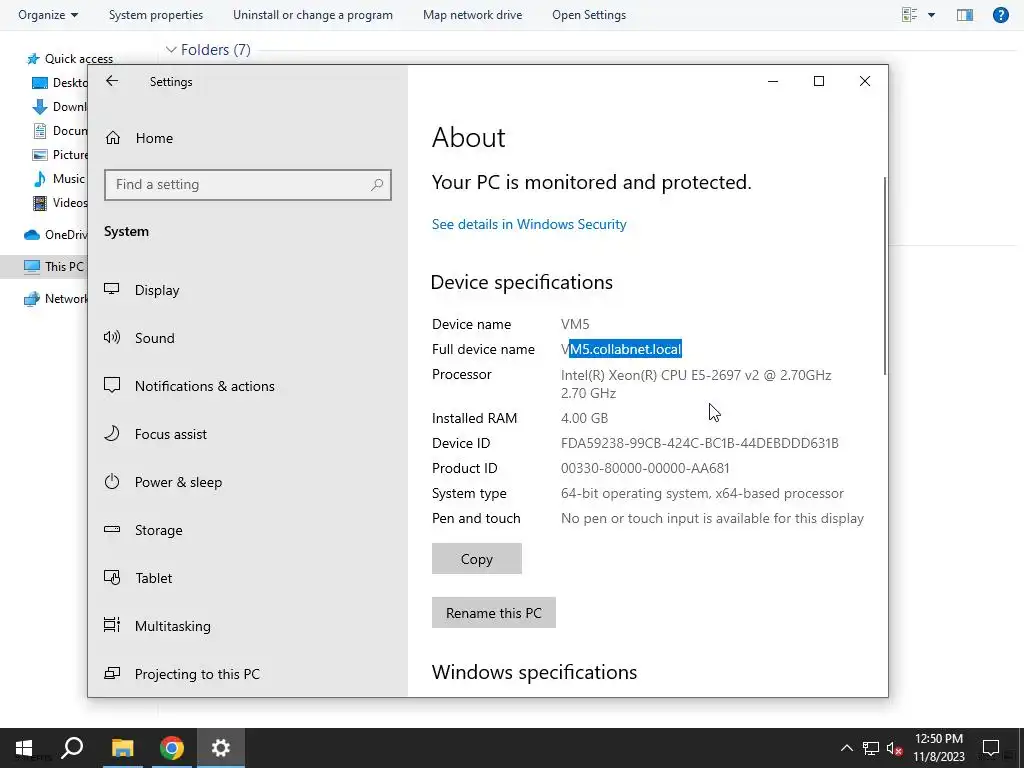
Task: Select Downloads in File Explorer navigation pane
Action: [x=60, y=107]
